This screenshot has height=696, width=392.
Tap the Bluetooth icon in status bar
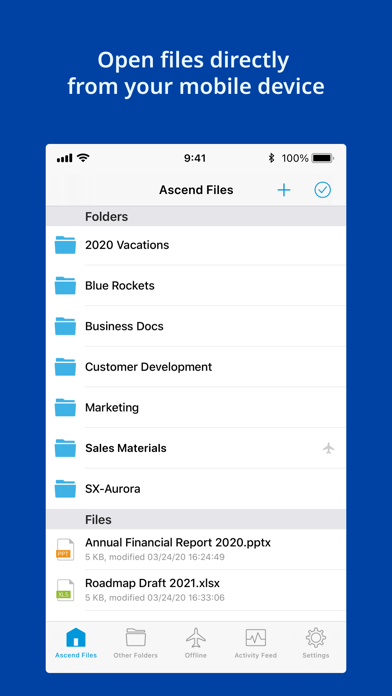[x=271, y=158]
